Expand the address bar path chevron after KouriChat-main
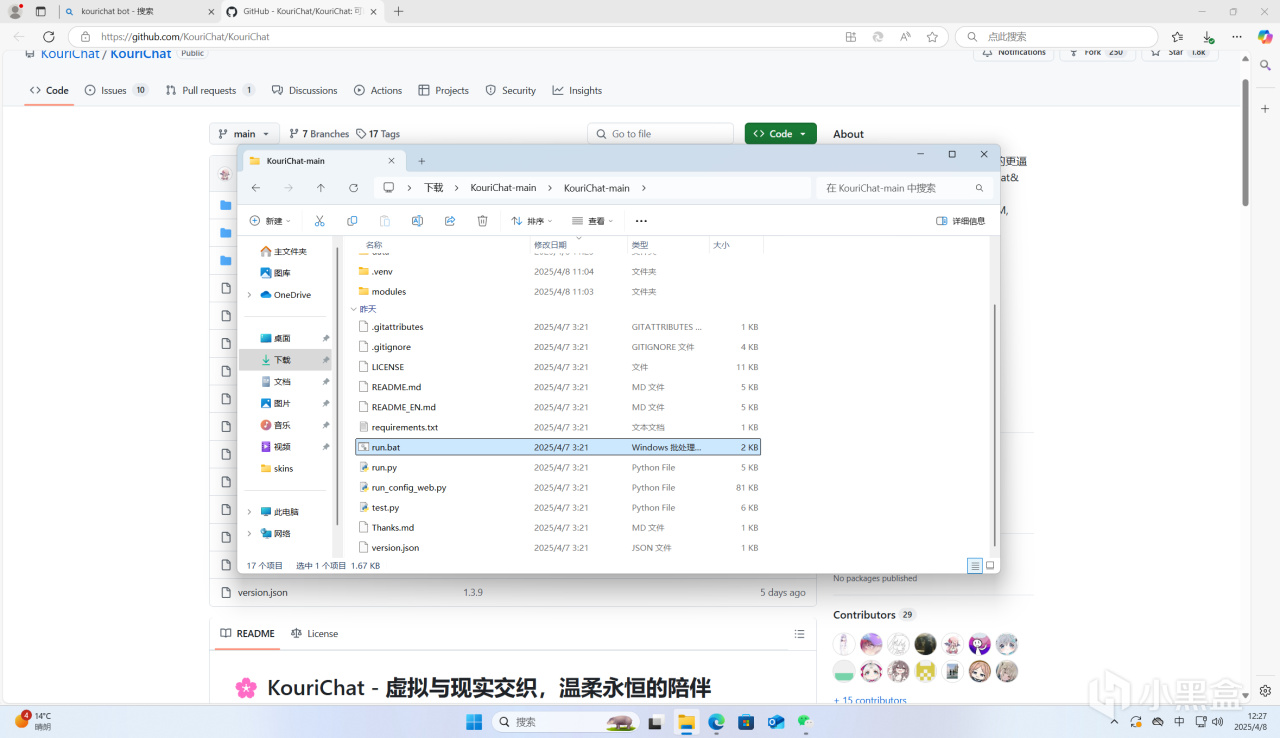Screen dimensions: 1280x738 tap(644, 188)
